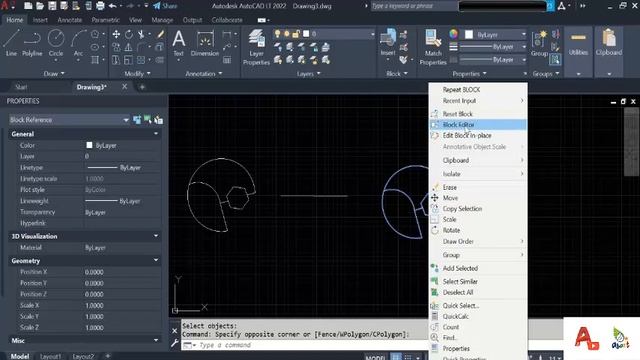The height and width of the screenshot is (360, 640).
Task: Expand the Annotation panel dropdown
Action: click(204, 73)
